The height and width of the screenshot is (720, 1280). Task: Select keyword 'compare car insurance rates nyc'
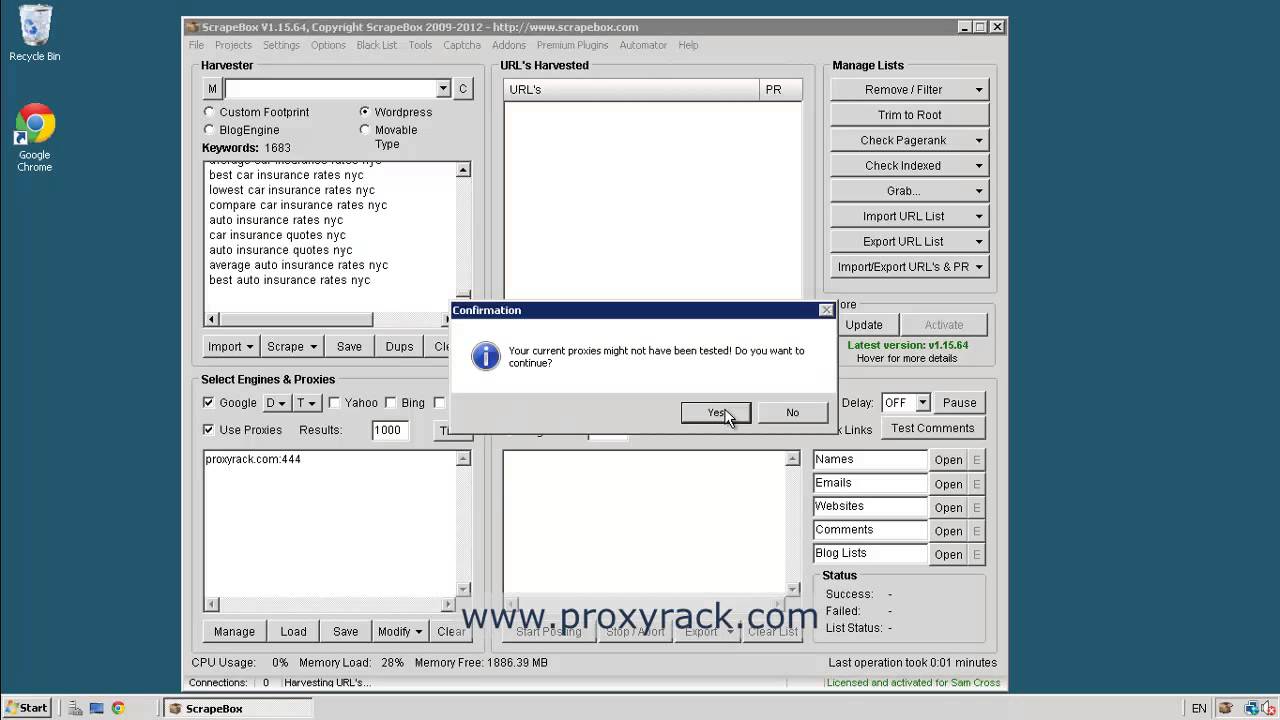click(298, 205)
